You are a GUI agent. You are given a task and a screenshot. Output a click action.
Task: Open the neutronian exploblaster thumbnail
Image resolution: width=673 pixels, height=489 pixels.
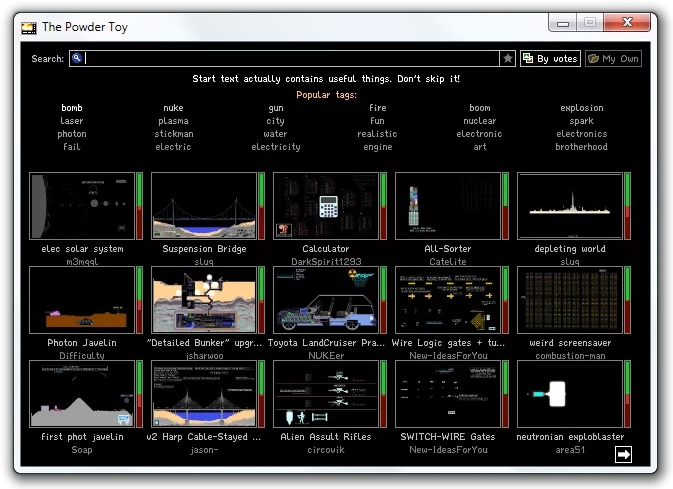[569, 393]
